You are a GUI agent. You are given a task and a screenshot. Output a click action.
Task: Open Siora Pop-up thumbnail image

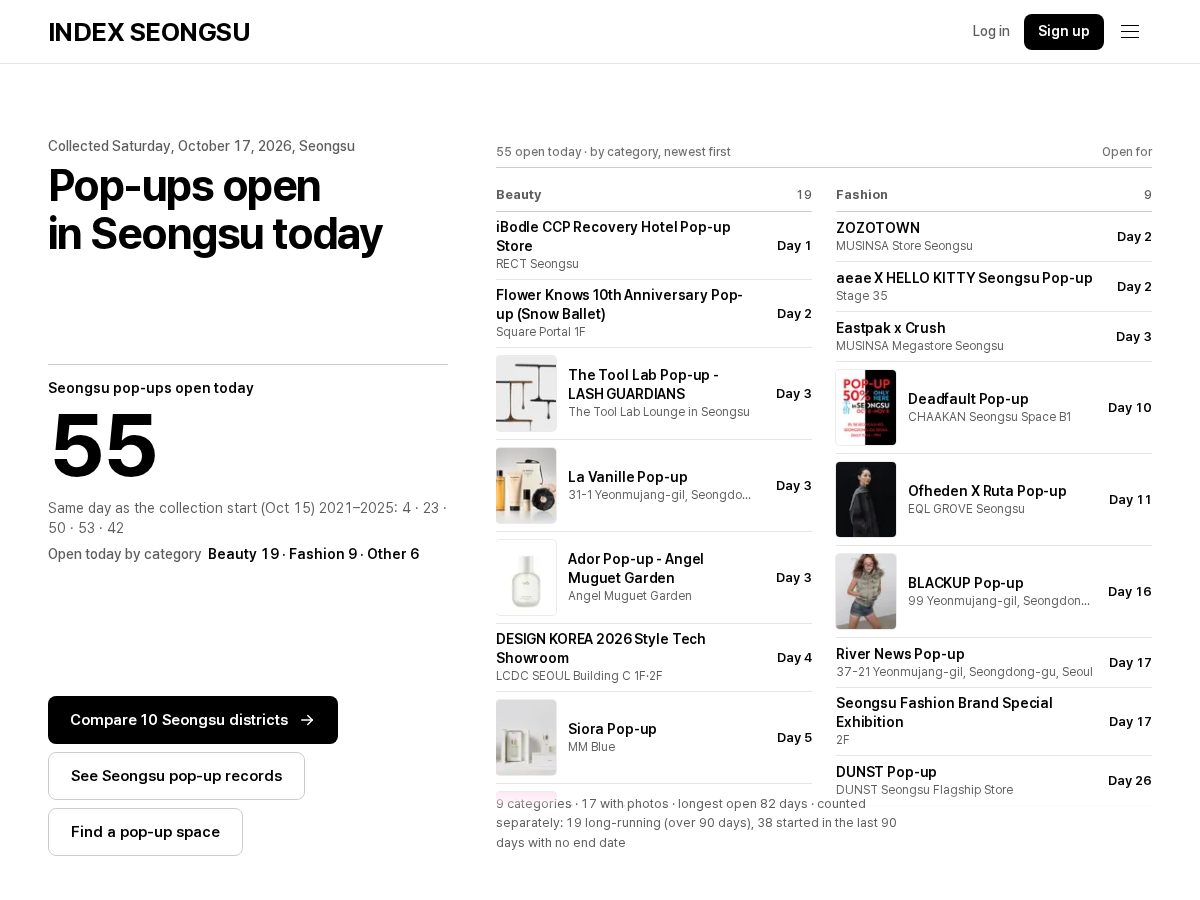526,738
